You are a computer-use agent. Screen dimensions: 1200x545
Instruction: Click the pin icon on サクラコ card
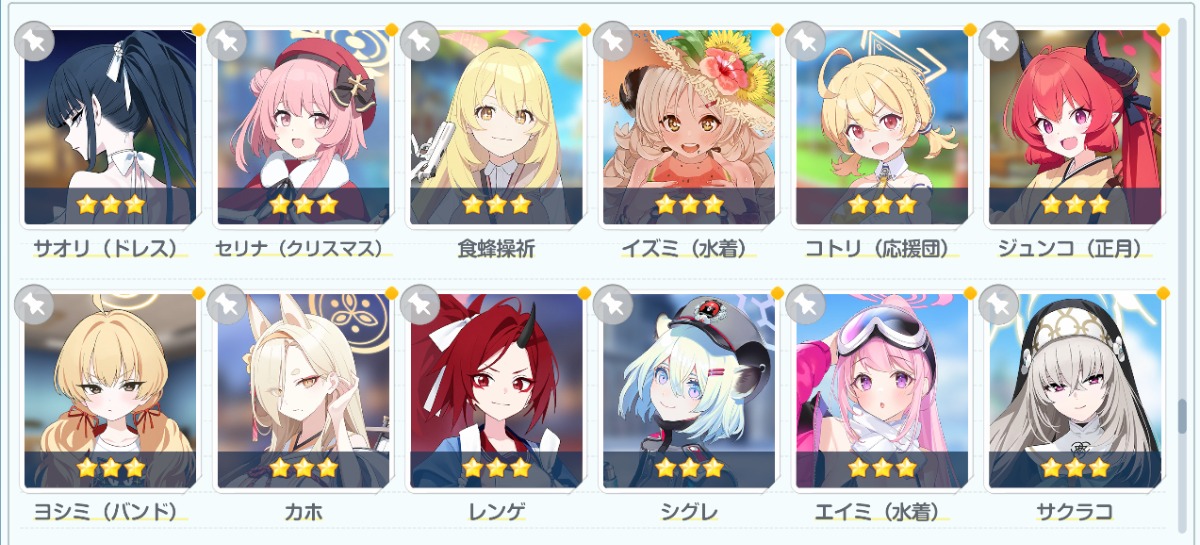(x=998, y=304)
